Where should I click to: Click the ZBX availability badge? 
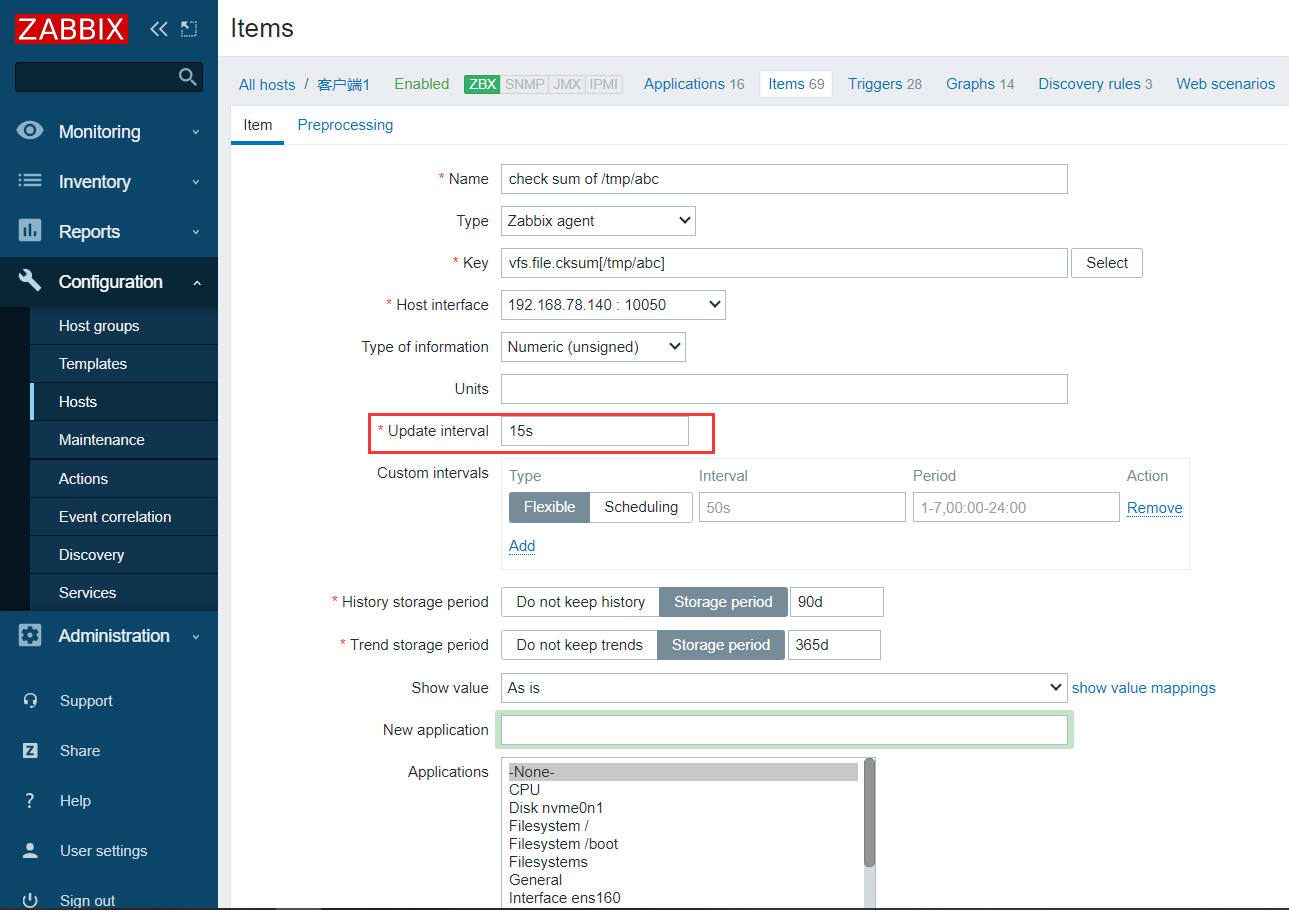pyautogui.click(x=482, y=84)
